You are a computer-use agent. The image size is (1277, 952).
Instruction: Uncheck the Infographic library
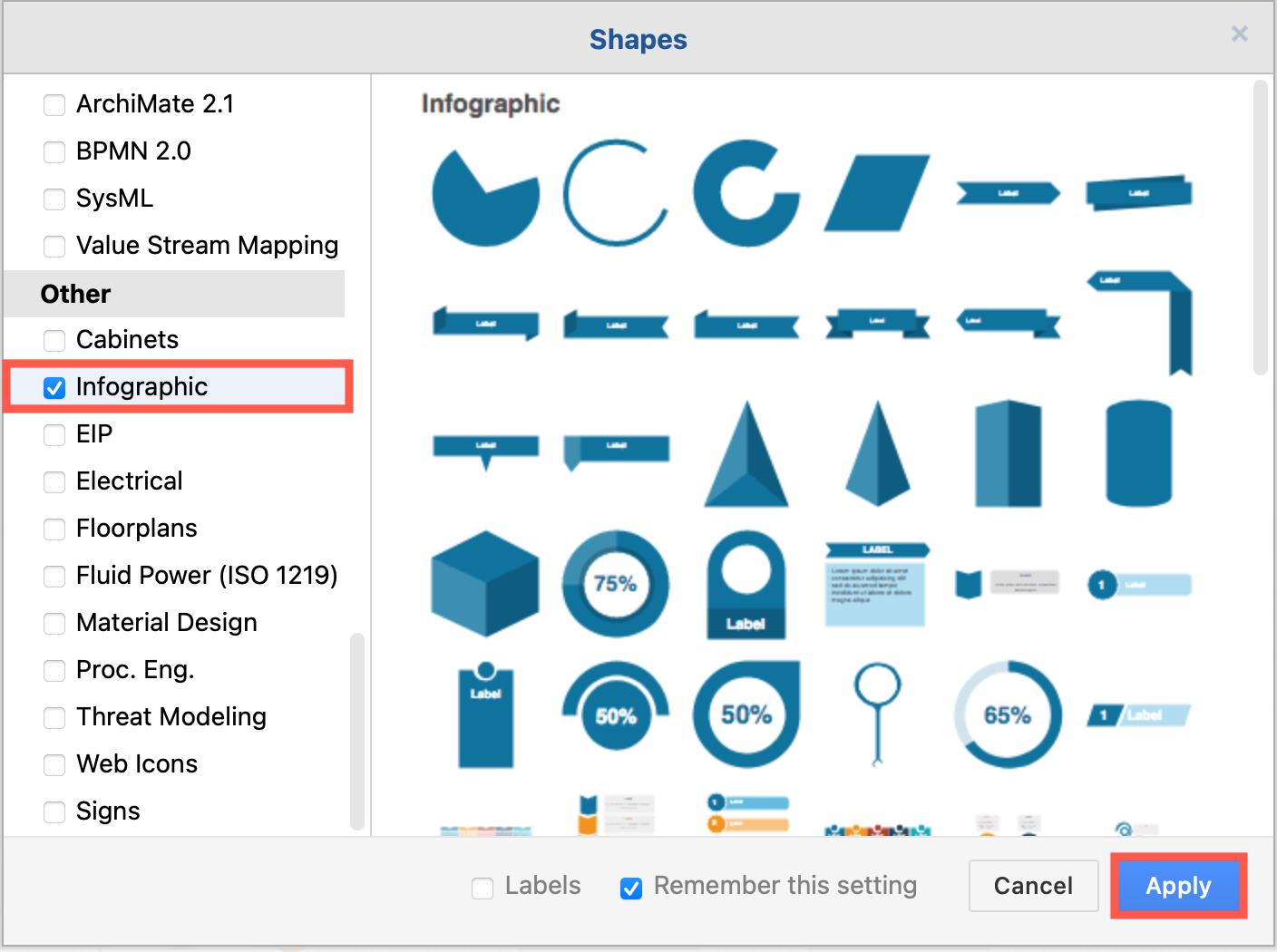click(x=54, y=387)
